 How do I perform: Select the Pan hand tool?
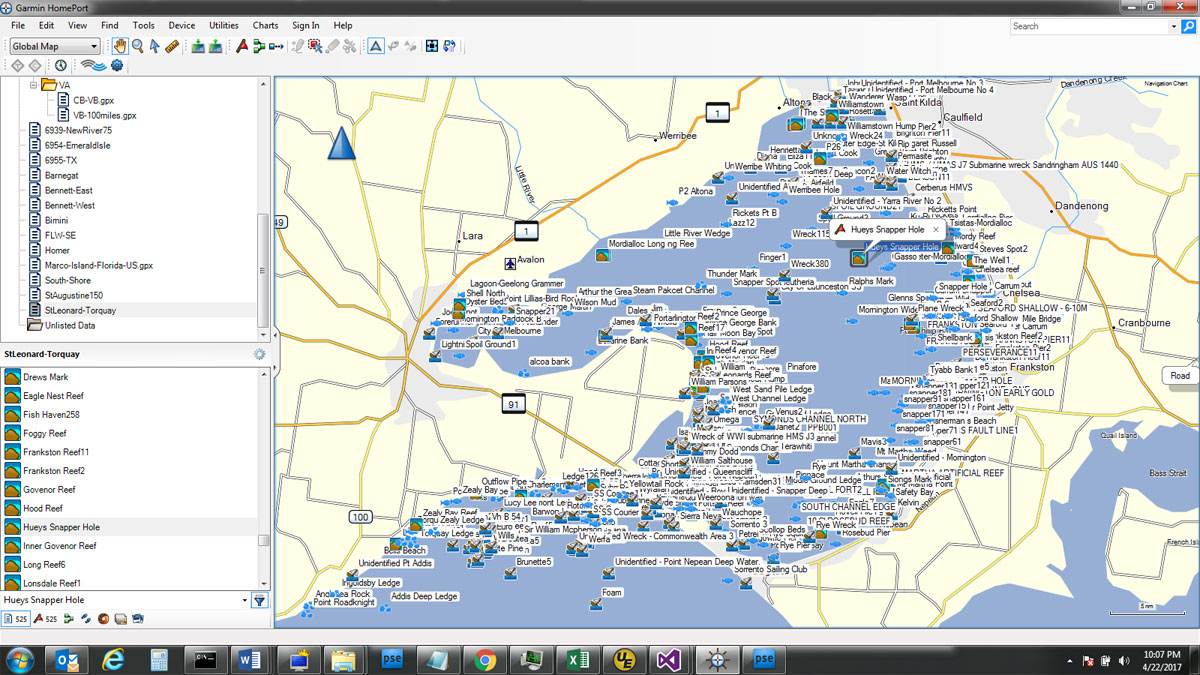[120, 46]
